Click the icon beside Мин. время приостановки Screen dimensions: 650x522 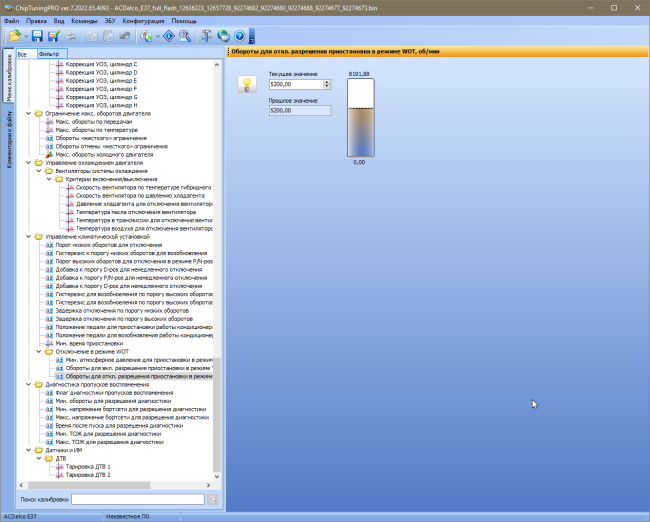(x=49, y=343)
